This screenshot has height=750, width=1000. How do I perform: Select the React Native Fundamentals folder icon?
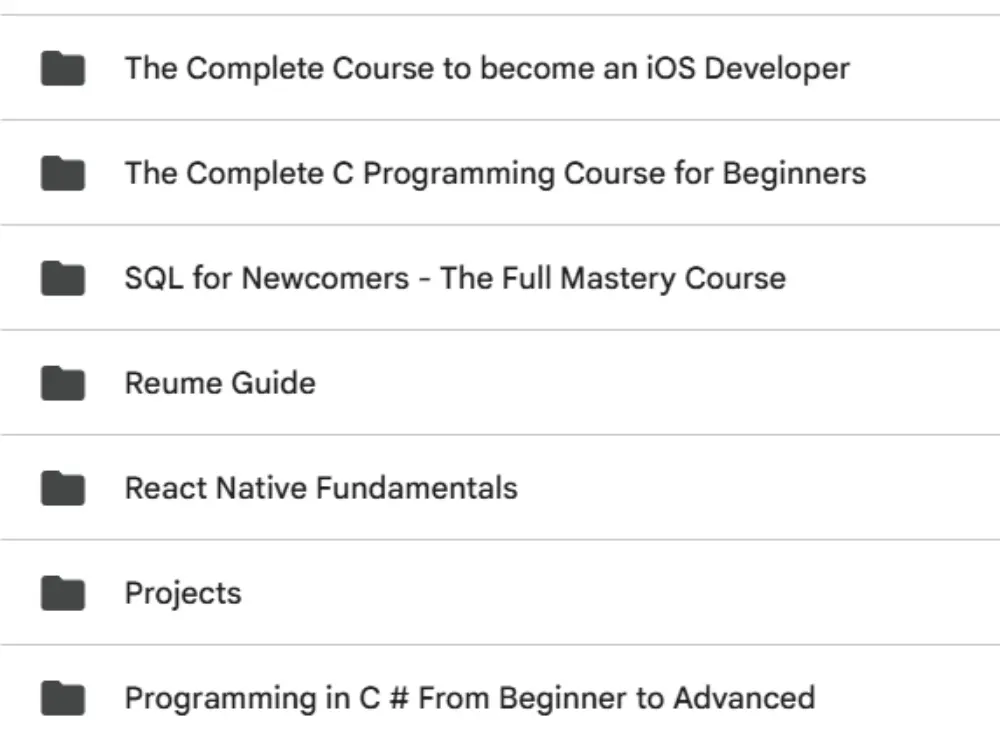click(62, 488)
